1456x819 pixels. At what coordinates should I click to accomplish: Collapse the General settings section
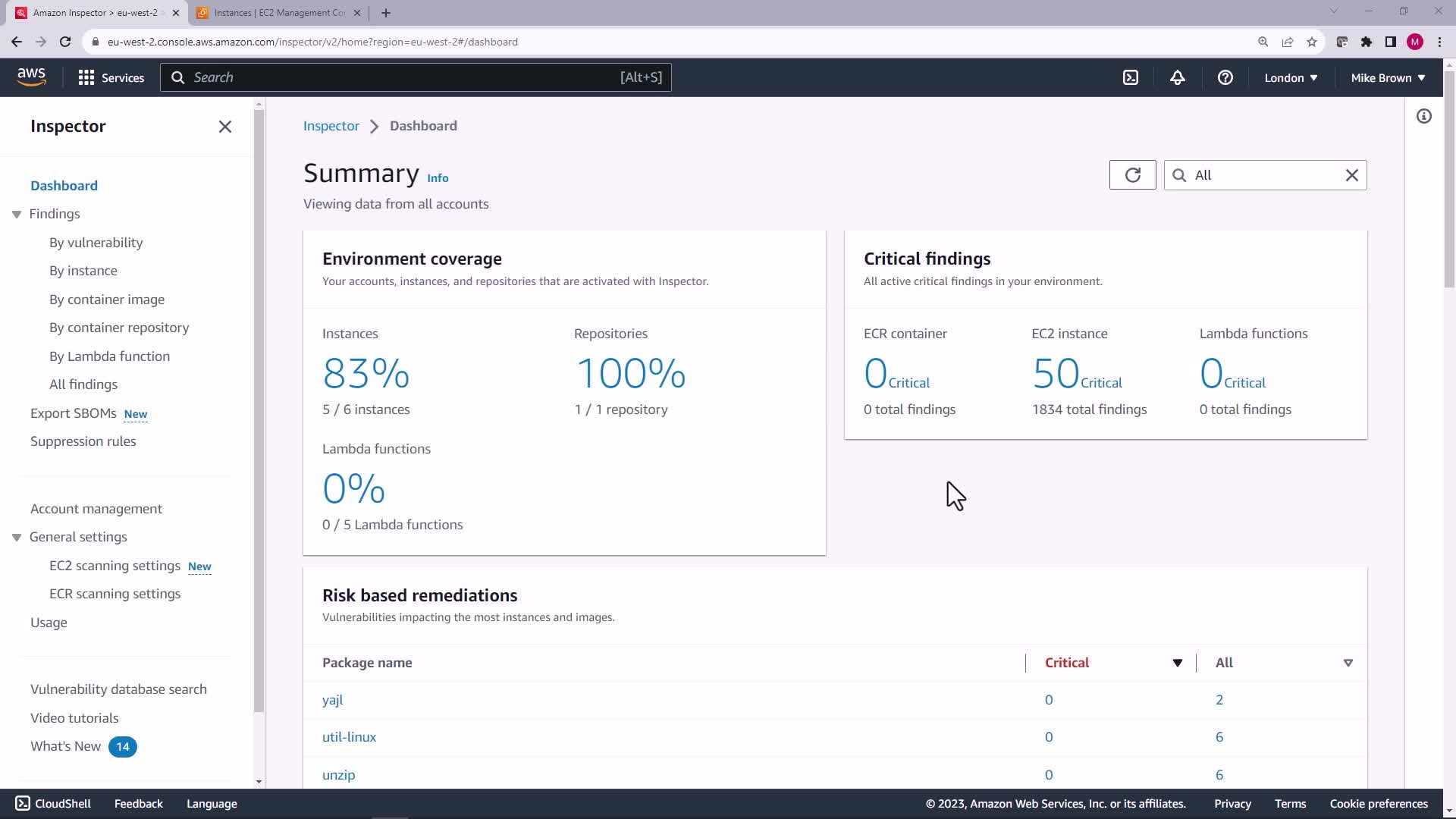coord(17,538)
